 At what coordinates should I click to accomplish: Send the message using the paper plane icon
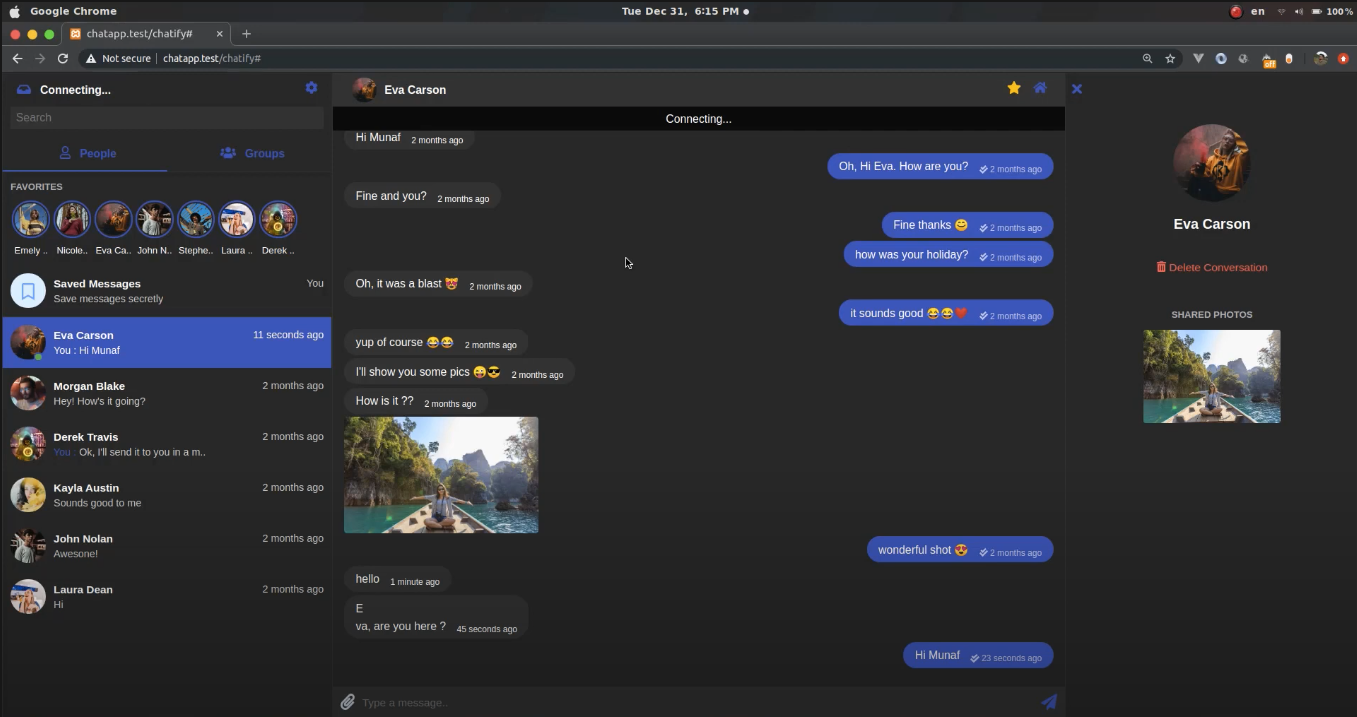point(1049,701)
